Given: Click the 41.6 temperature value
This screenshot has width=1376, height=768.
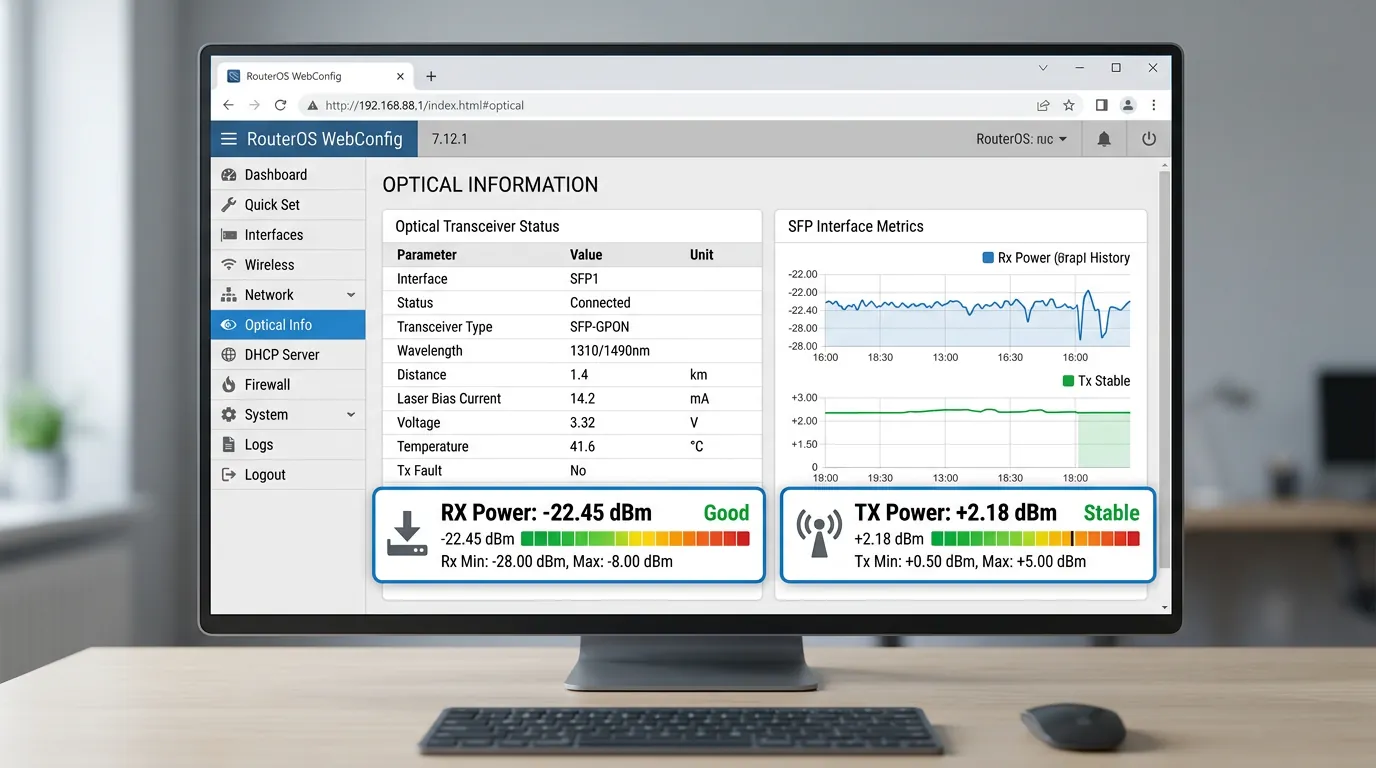Looking at the screenshot, I should tap(582, 447).
